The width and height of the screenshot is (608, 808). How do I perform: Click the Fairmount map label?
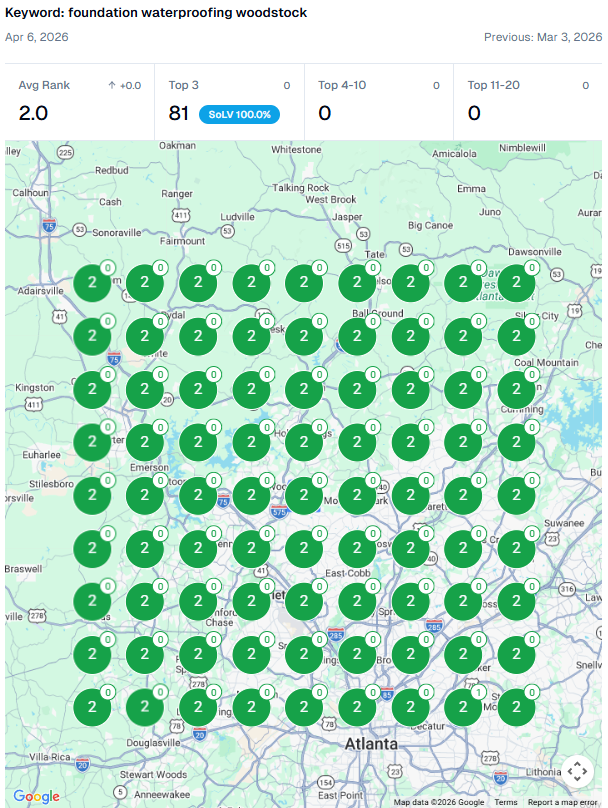(x=182, y=241)
